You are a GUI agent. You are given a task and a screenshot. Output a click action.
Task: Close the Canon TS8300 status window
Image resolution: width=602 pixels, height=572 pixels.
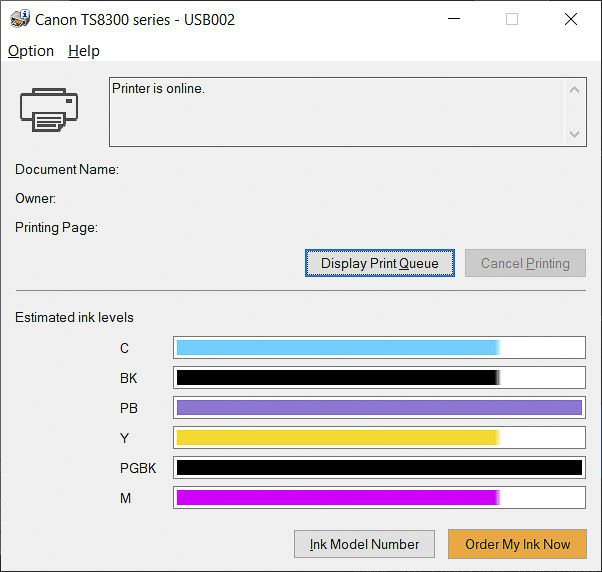point(571,19)
